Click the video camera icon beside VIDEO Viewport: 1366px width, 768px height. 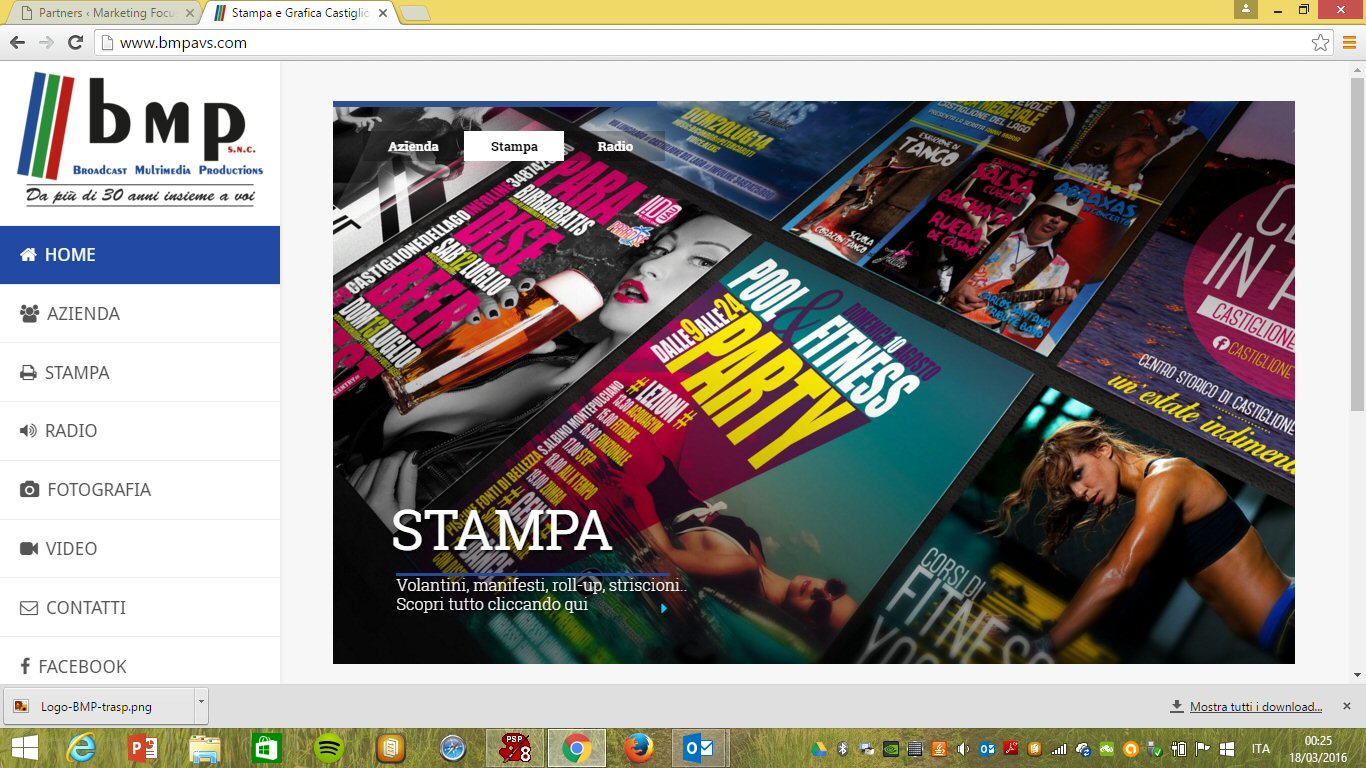pyautogui.click(x=28, y=549)
